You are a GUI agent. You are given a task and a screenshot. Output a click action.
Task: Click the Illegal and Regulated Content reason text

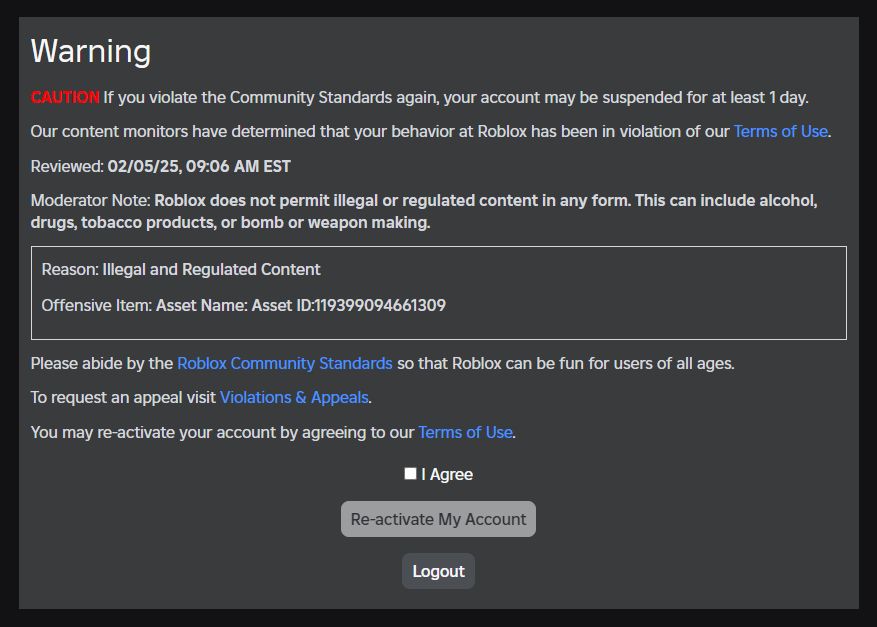(x=211, y=269)
